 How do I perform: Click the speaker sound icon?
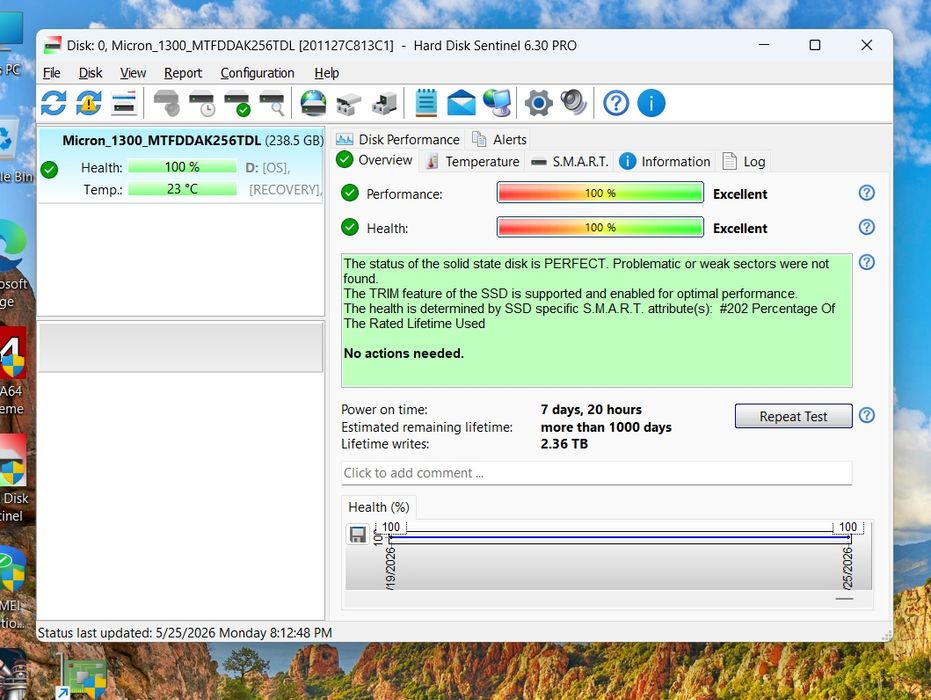[x=574, y=103]
